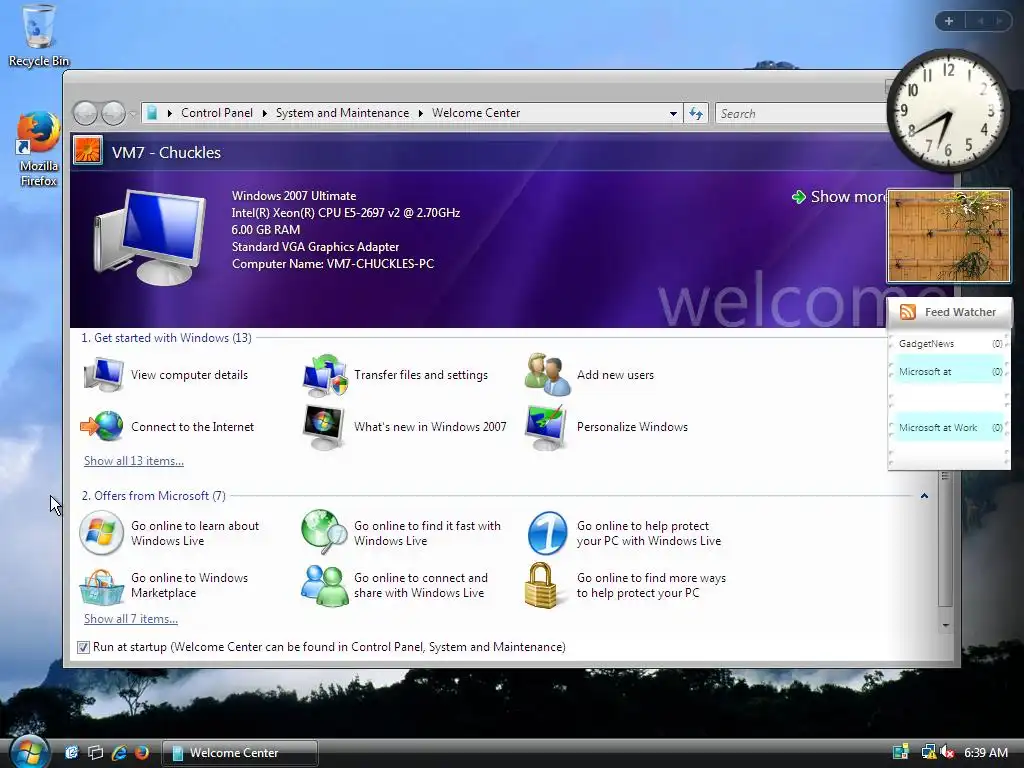This screenshot has height=768, width=1024.
Task: Select the GadgetNews feed entry
Action: [x=948, y=344]
